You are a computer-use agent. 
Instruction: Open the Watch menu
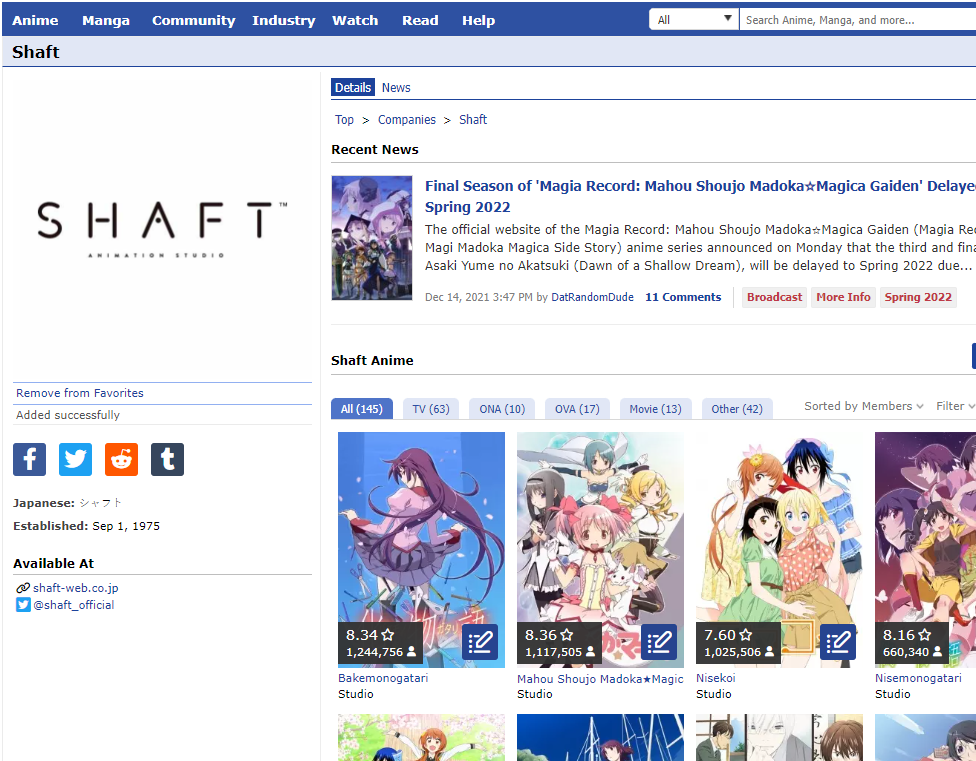(355, 21)
